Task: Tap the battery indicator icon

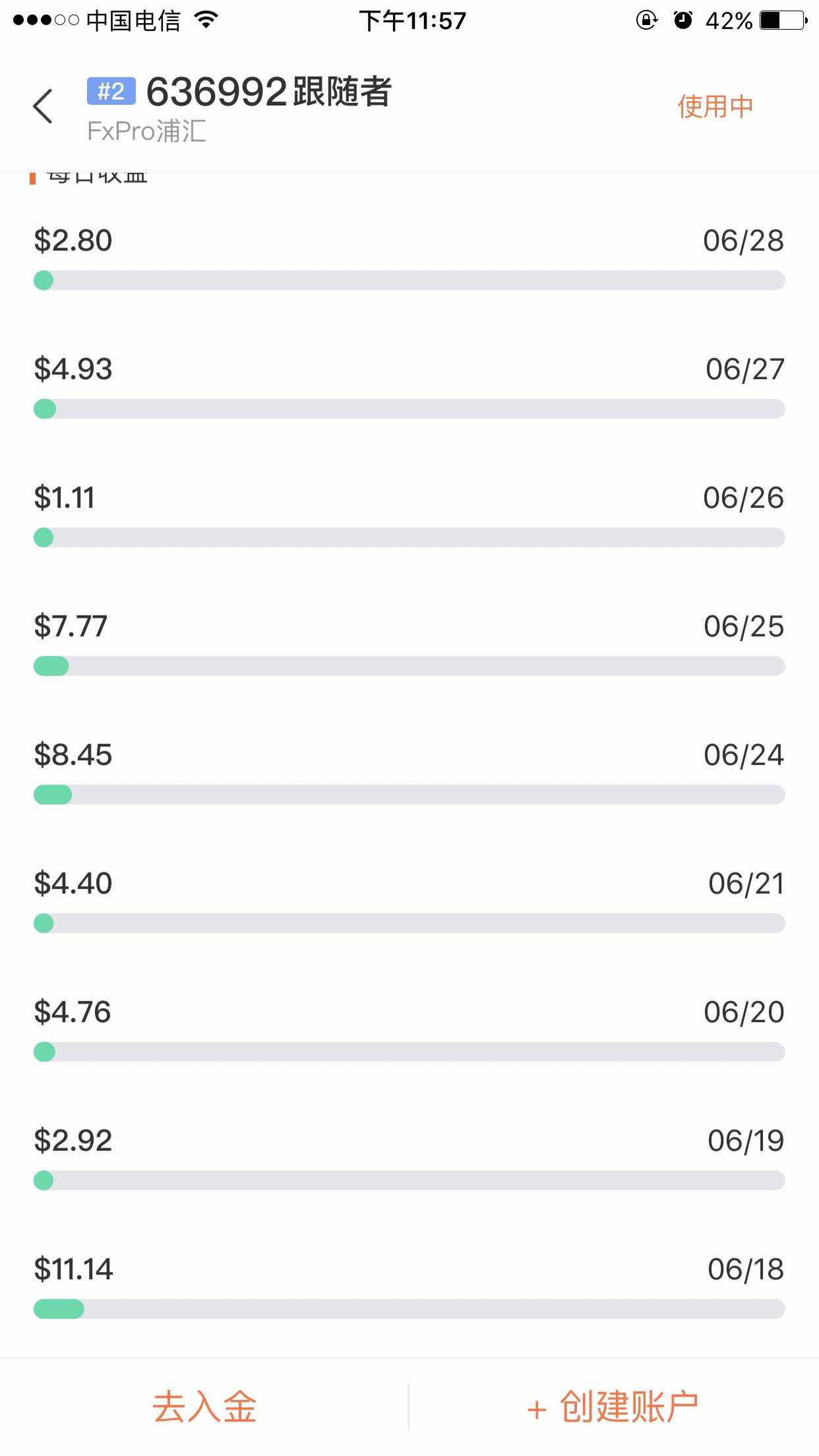Action: 783,20
